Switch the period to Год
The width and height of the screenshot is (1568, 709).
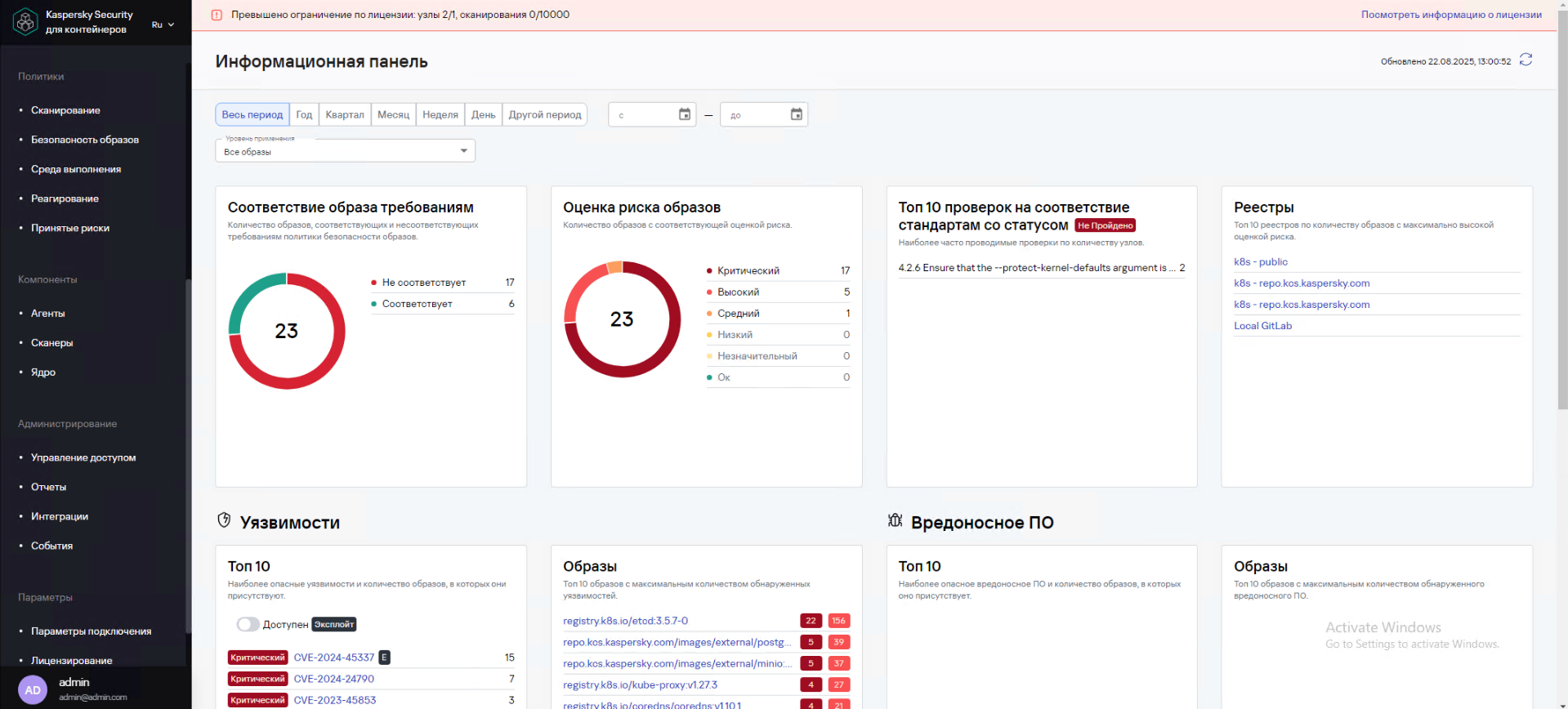click(x=304, y=114)
